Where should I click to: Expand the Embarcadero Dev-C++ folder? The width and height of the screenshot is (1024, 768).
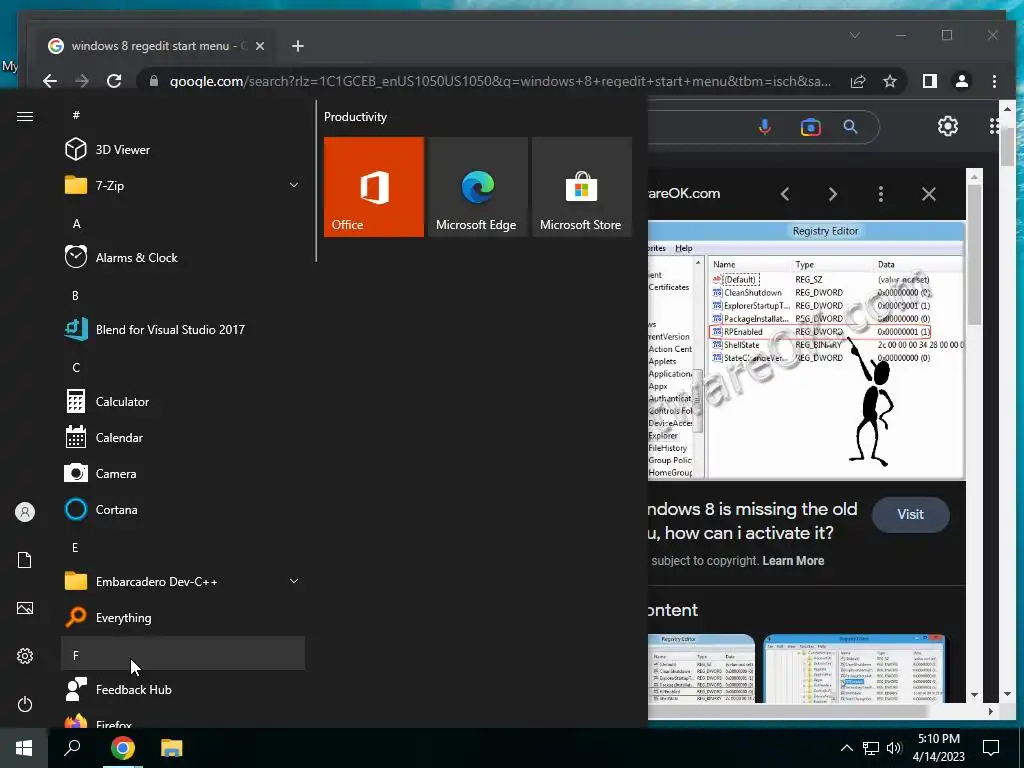coord(183,581)
